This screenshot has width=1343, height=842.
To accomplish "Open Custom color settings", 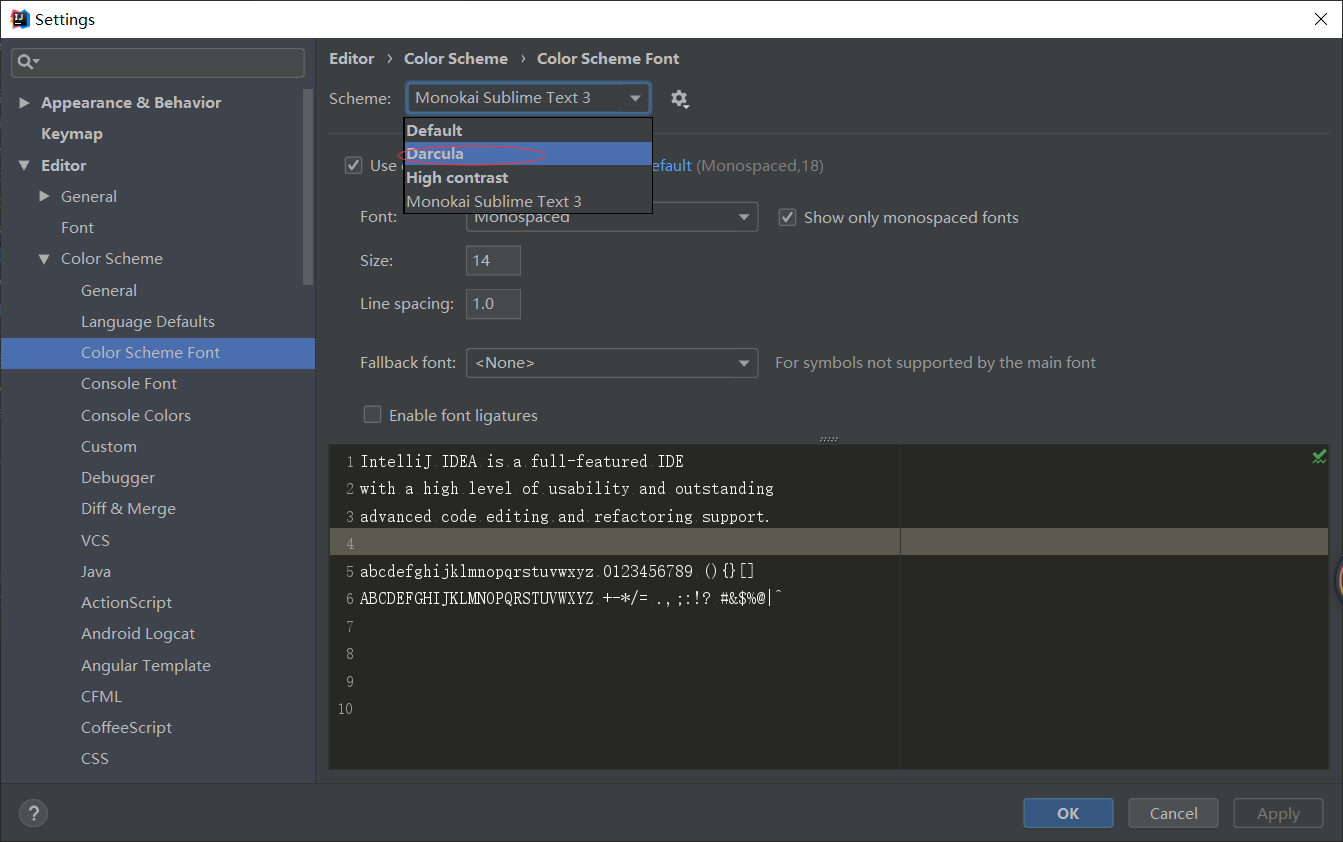I will pos(109,447).
